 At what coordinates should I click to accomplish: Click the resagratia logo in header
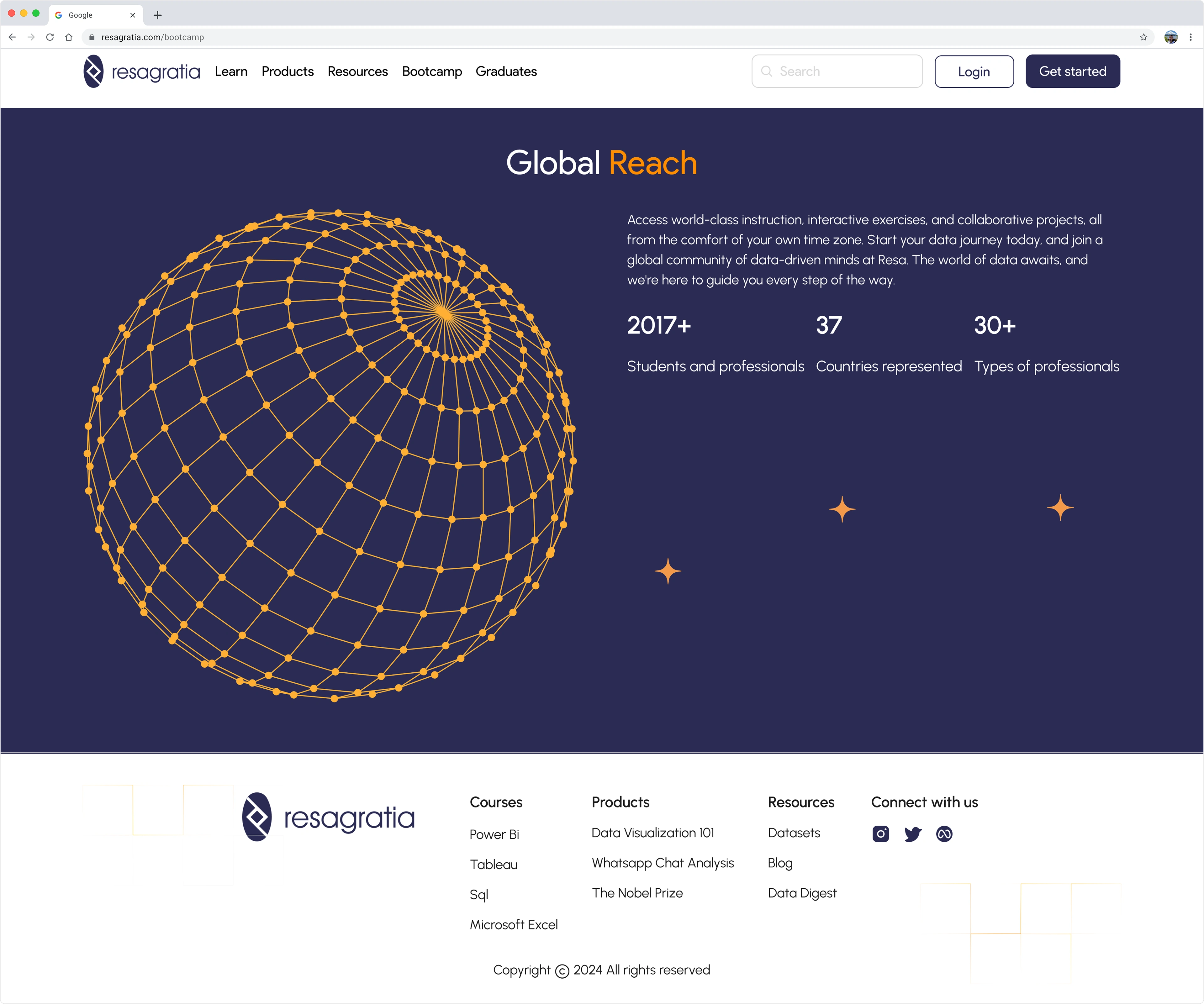(x=142, y=71)
